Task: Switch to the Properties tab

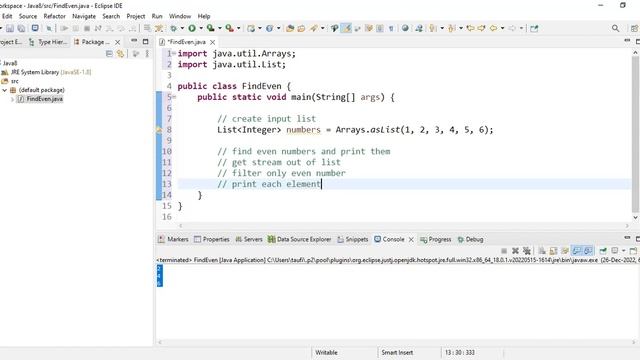Action: pos(212,239)
